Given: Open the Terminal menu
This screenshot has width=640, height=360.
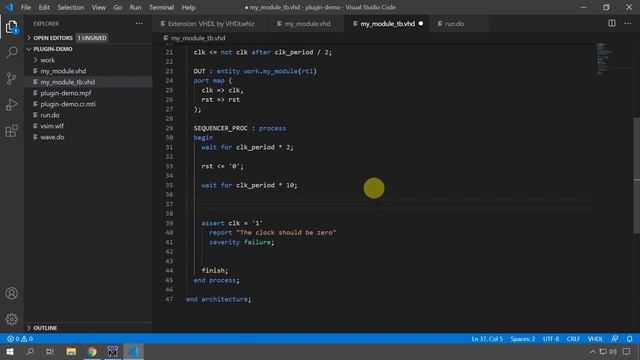Looking at the screenshot, I should pos(161,7).
